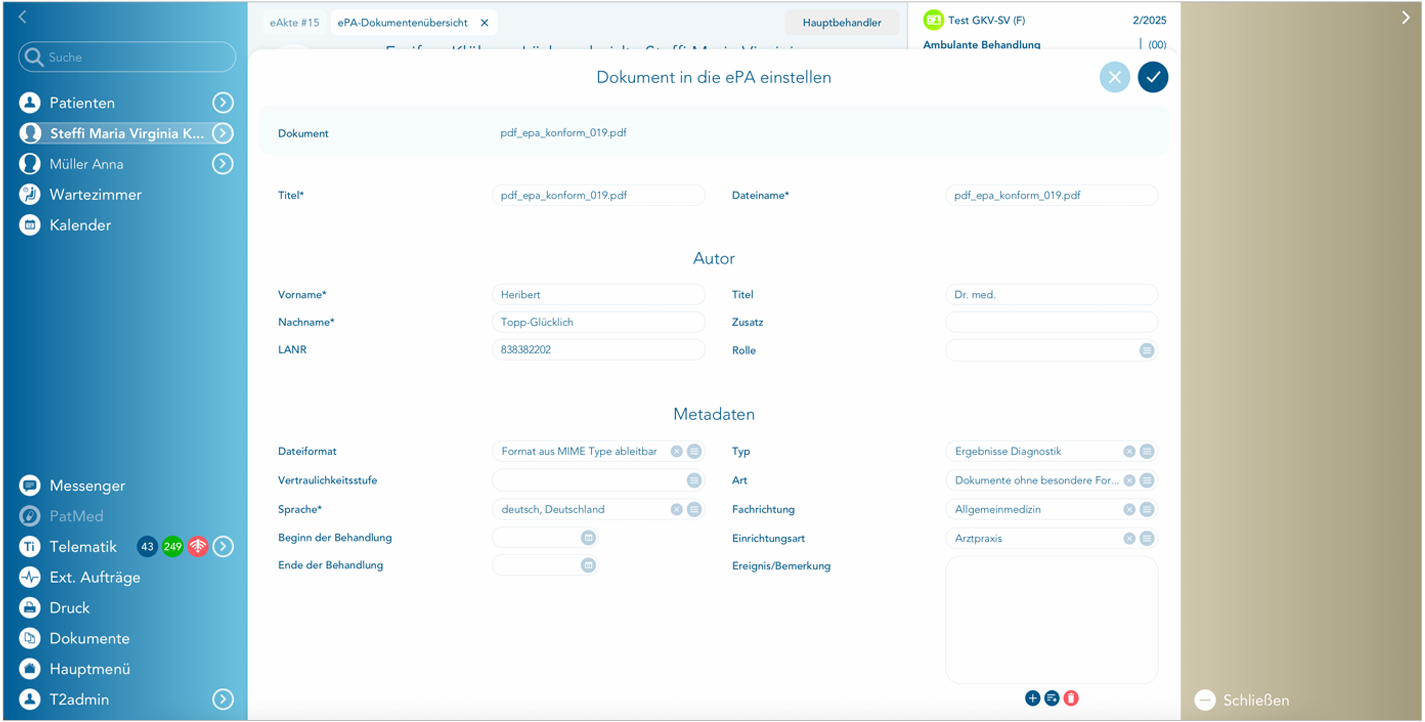Screen dimensions: 1425x722
Task: Expand the Patienten arrow in sidebar
Action: (x=223, y=103)
